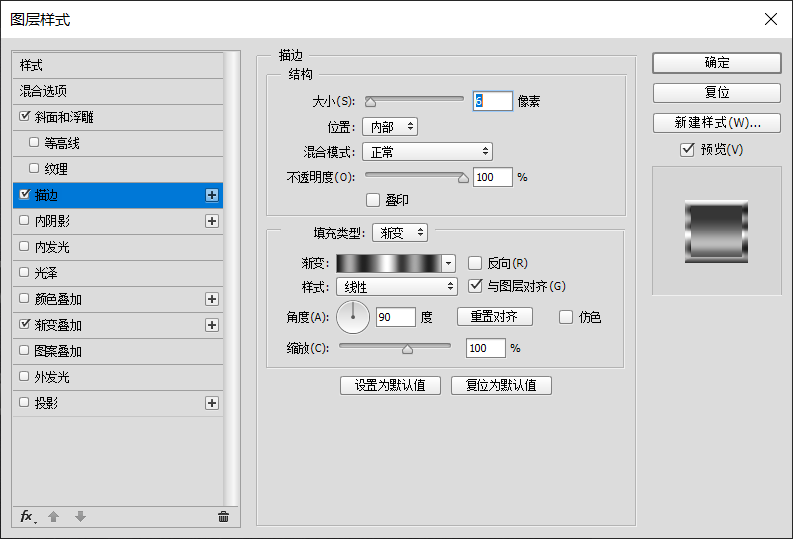
Task: Toggle the 预览(V) preview checkbox
Action: coord(687,150)
